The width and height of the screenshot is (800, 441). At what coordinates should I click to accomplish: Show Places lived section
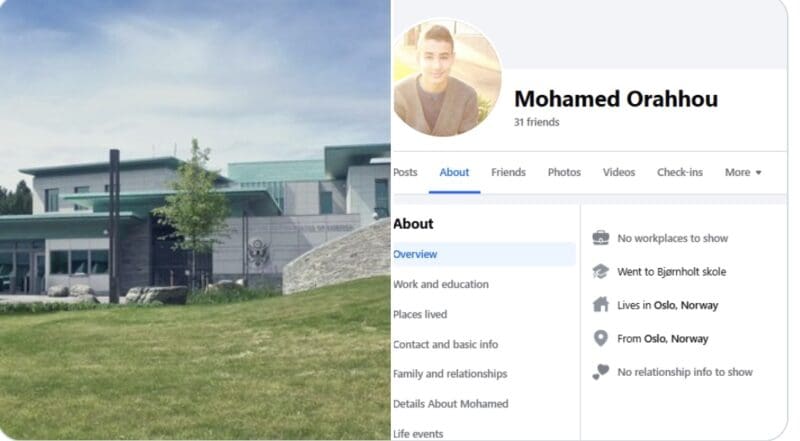coord(420,314)
